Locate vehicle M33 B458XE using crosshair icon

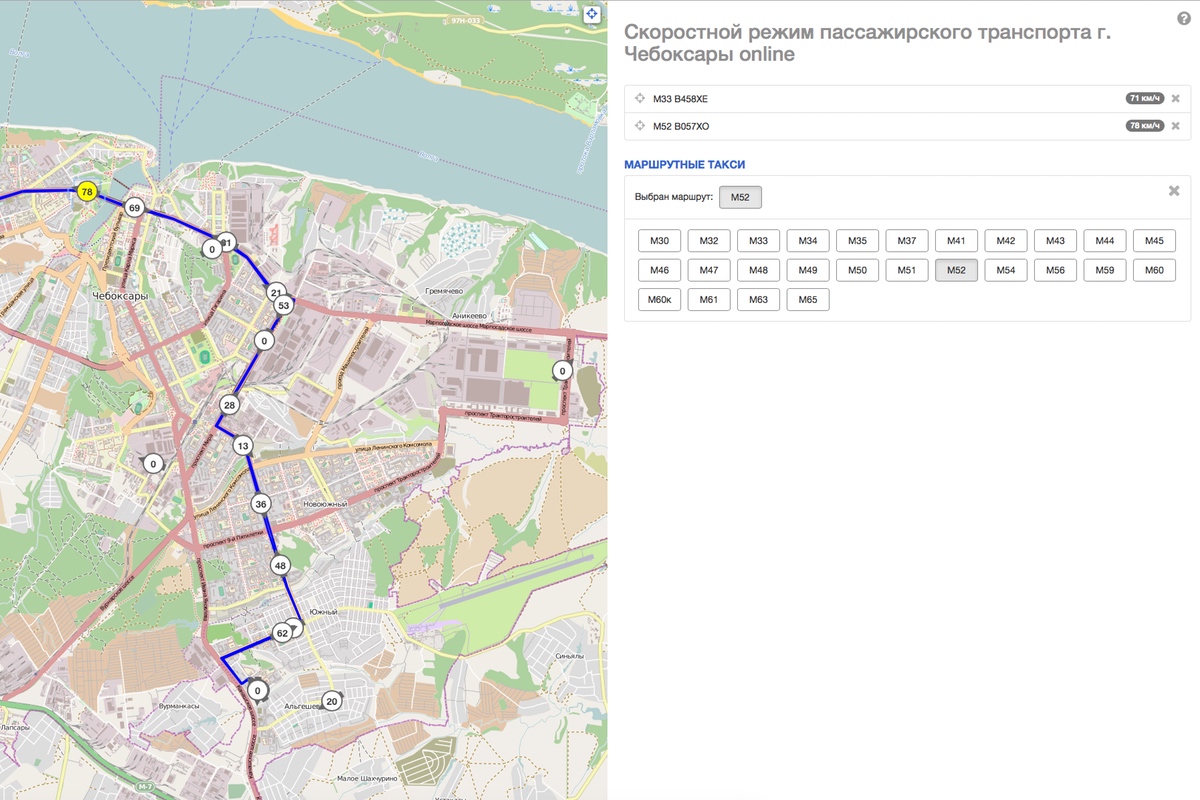[x=640, y=99]
